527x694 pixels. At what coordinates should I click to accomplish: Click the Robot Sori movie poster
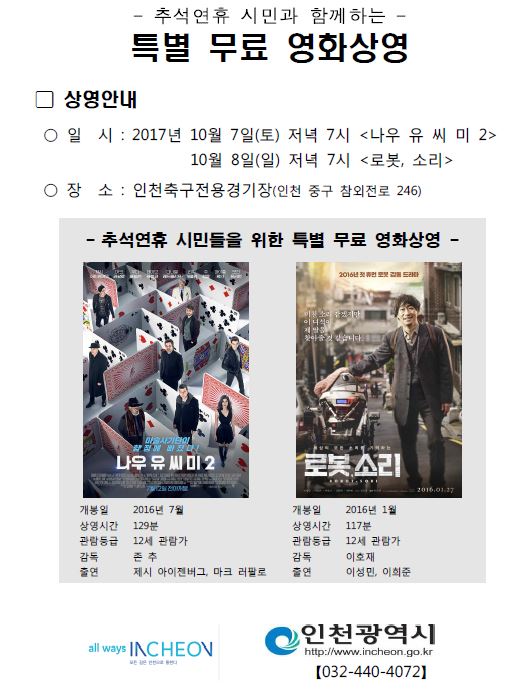(x=379, y=379)
